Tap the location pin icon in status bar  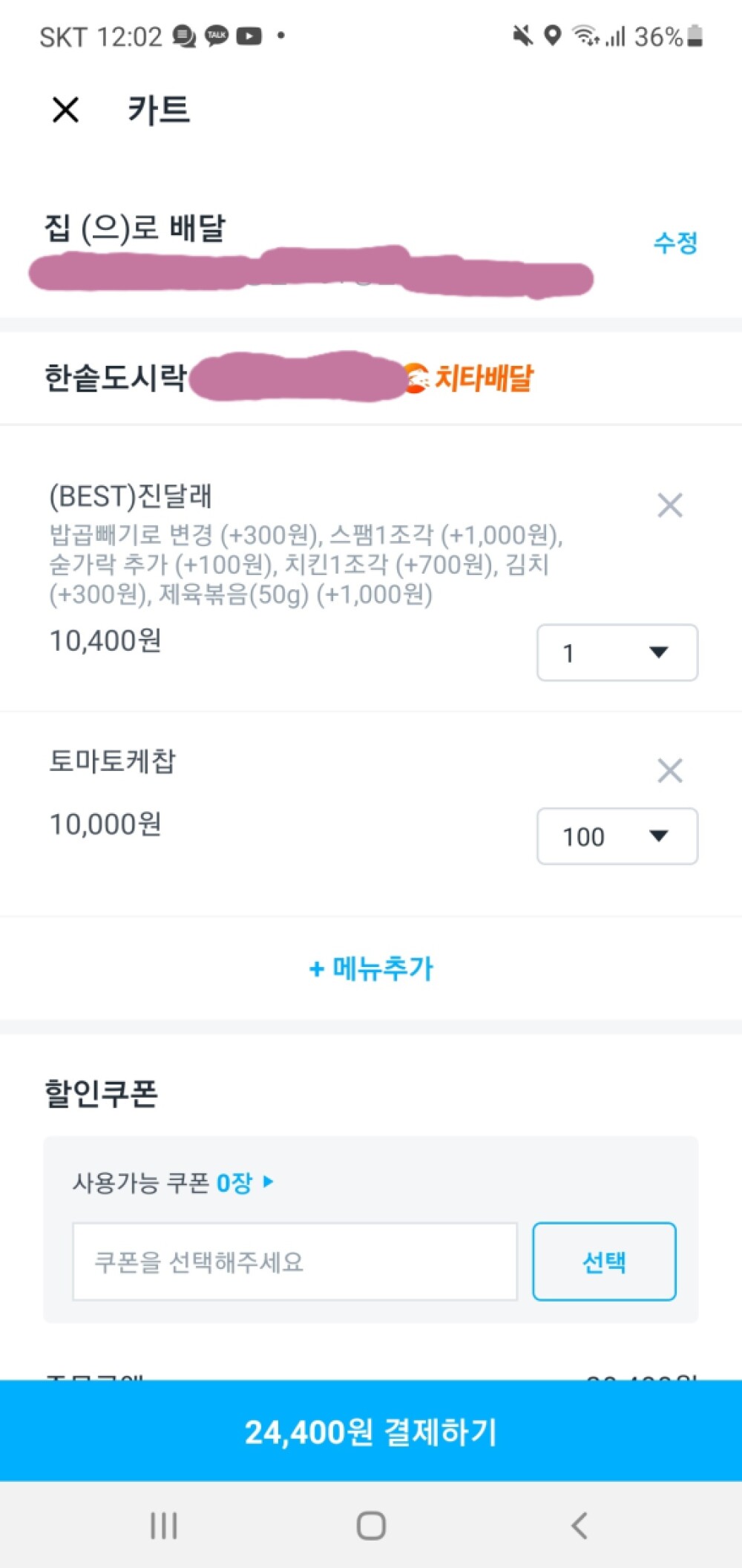coord(552,35)
